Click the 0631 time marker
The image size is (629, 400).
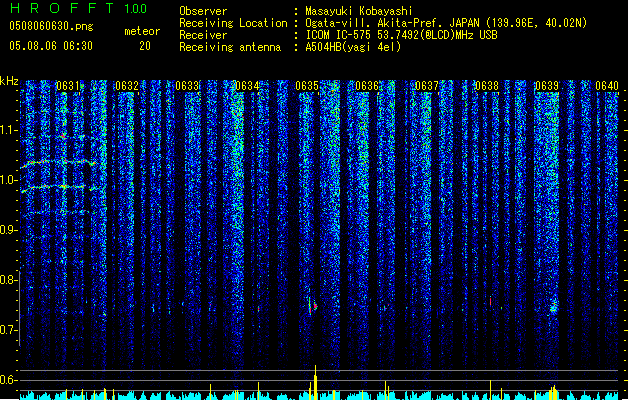tap(68, 86)
